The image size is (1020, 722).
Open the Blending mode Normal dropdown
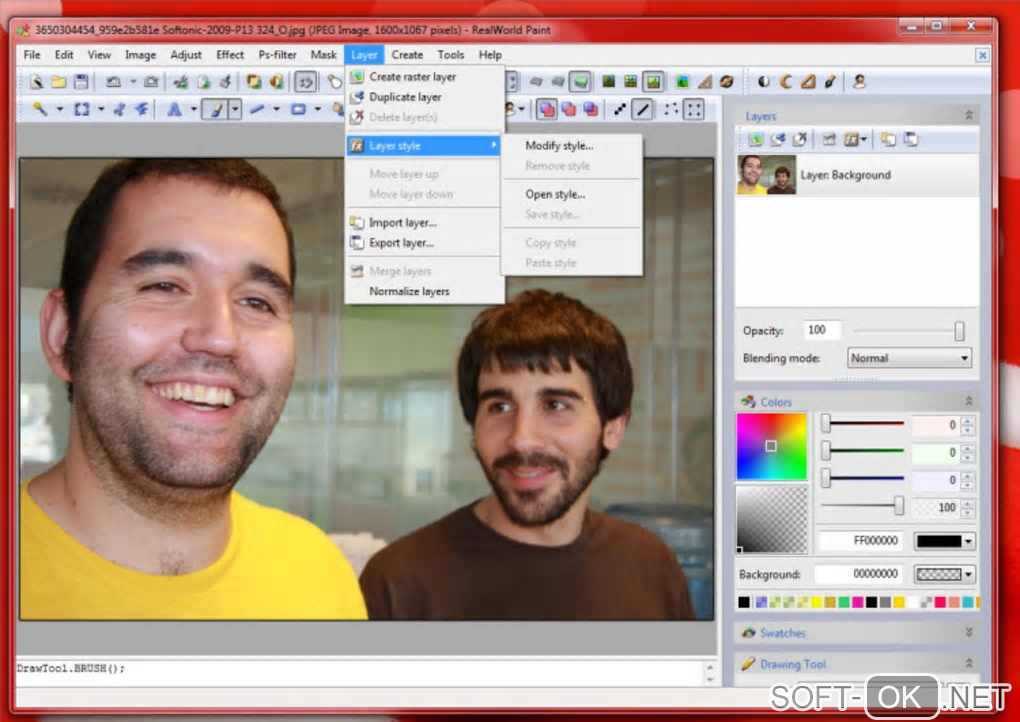[909, 358]
